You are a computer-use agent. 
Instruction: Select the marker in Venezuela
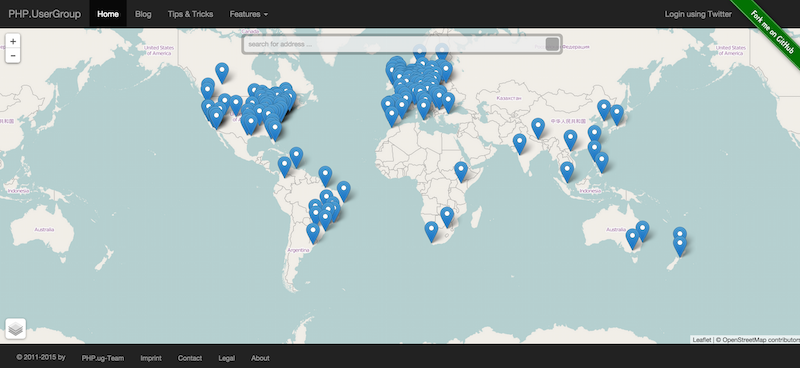click(296, 157)
